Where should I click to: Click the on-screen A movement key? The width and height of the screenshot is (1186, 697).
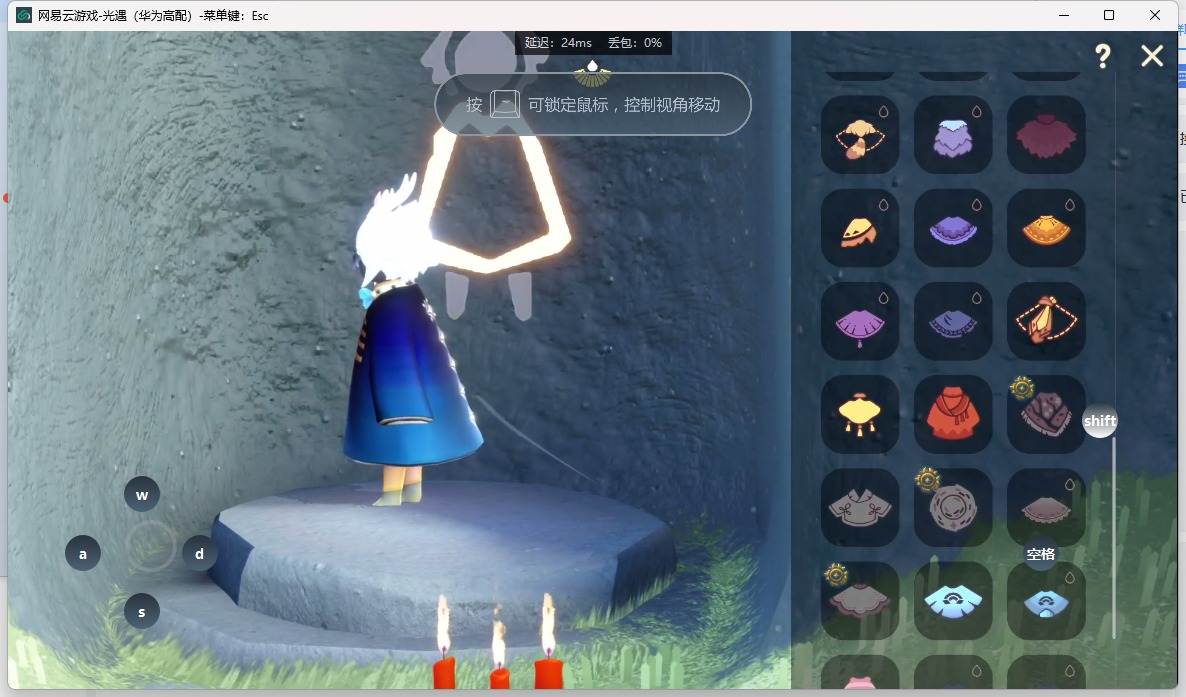pyautogui.click(x=83, y=553)
